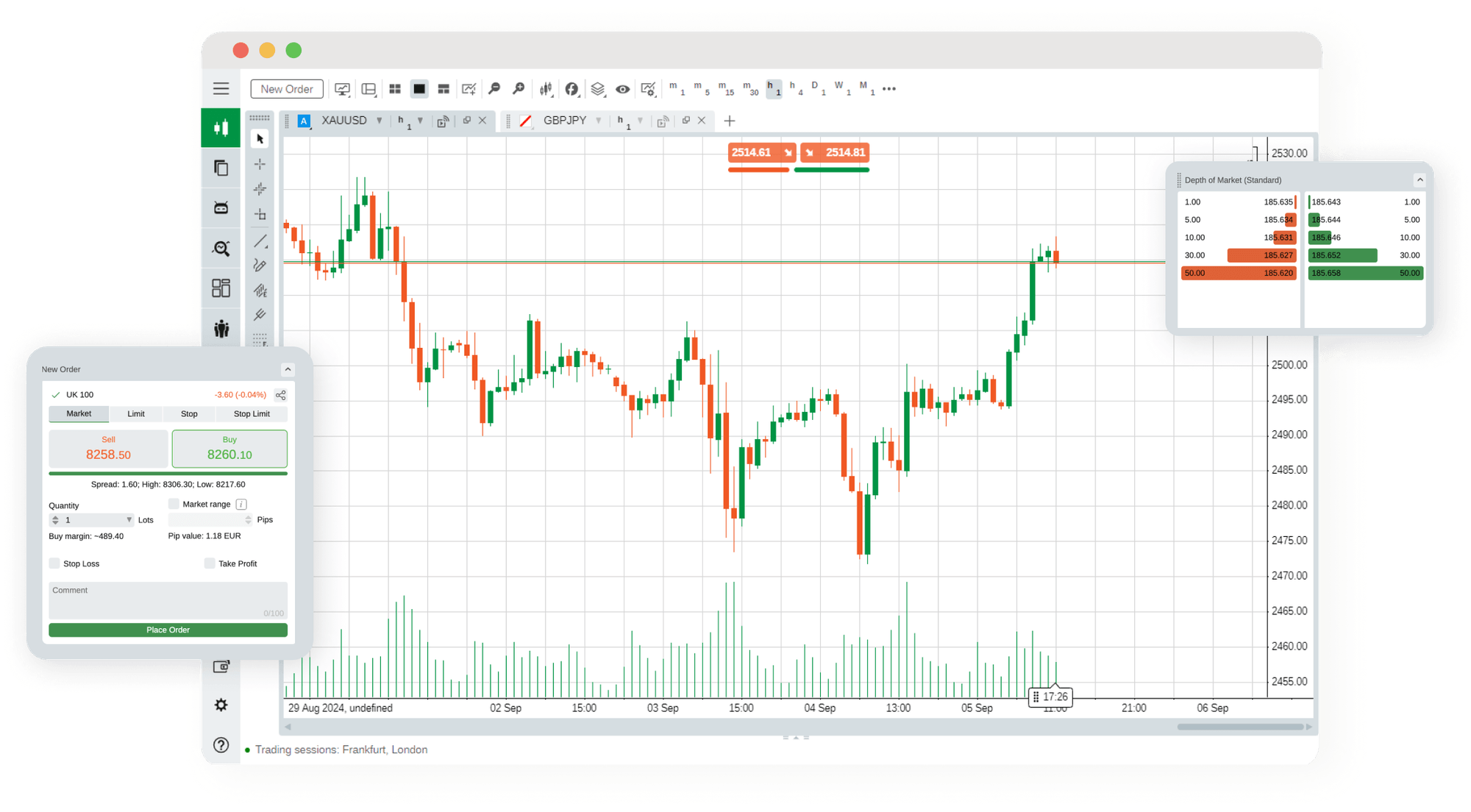Open chart settings via the gear-chart toolbar icon
The image size is (1471, 812).
point(648,88)
